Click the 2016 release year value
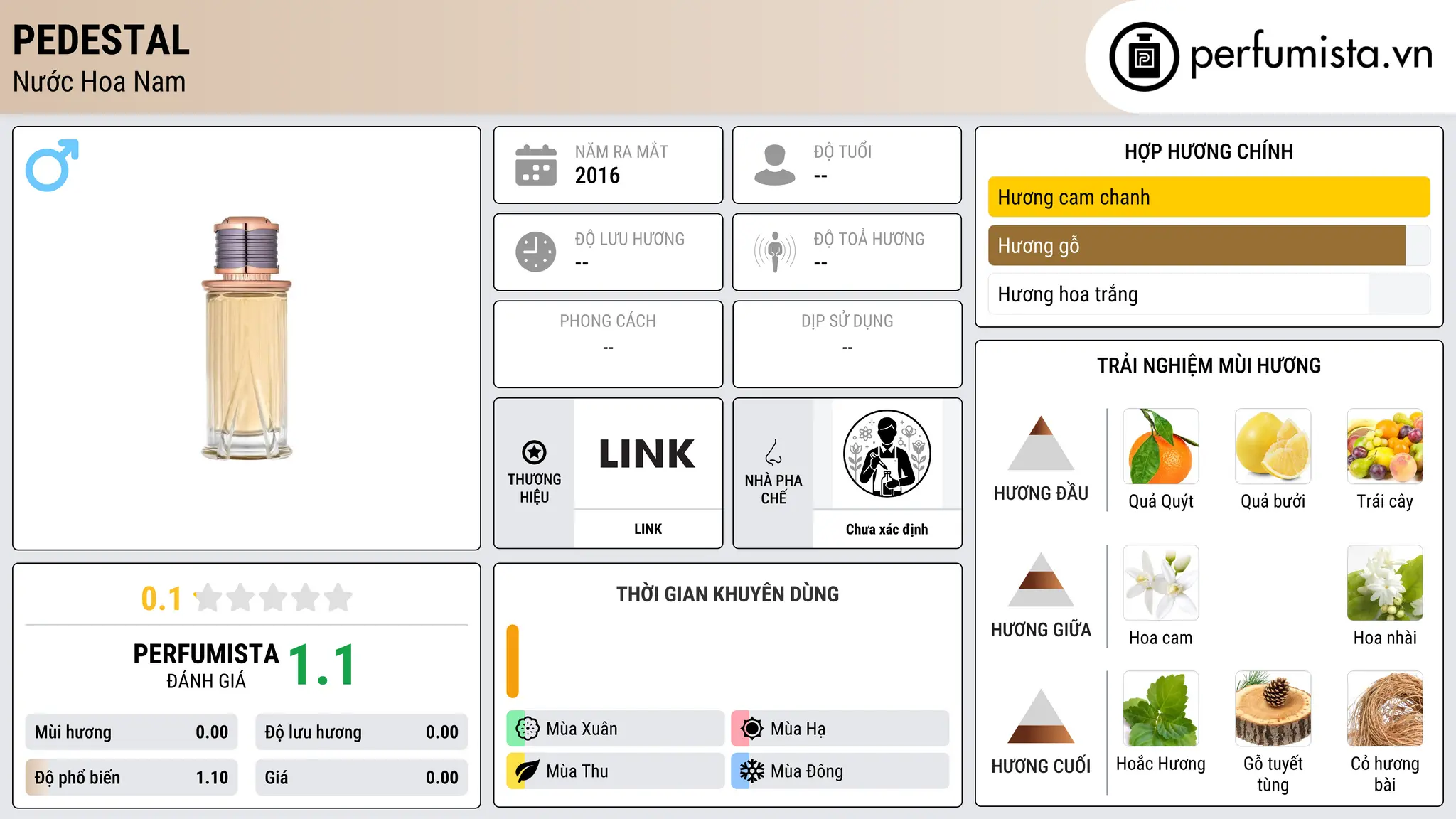The height and width of the screenshot is (819, 1456). [597, 176]
